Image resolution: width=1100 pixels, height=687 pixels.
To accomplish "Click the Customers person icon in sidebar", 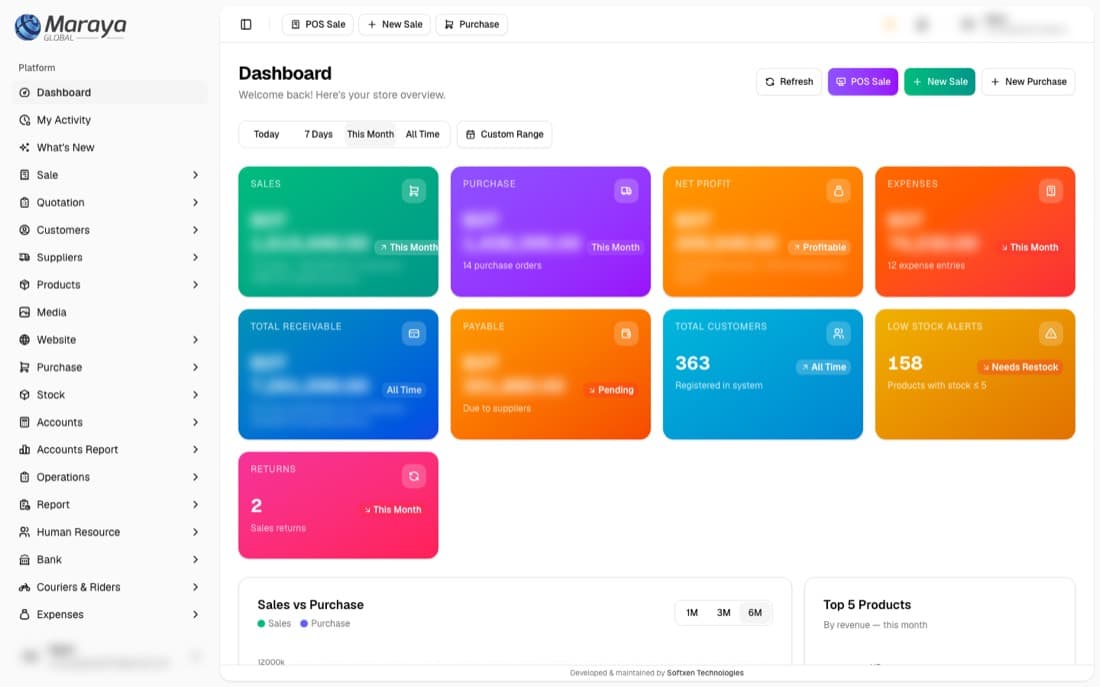I will 25,230.
